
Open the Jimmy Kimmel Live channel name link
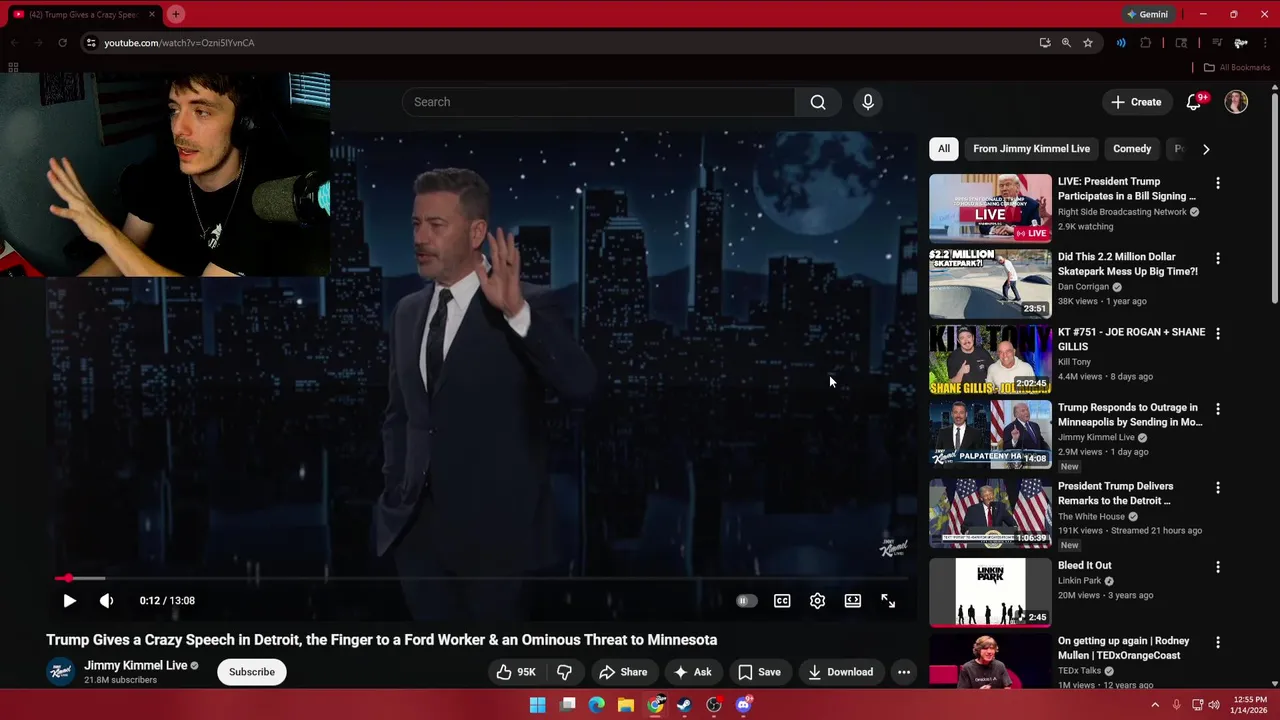pyautogui.click(x=136, y=665)
